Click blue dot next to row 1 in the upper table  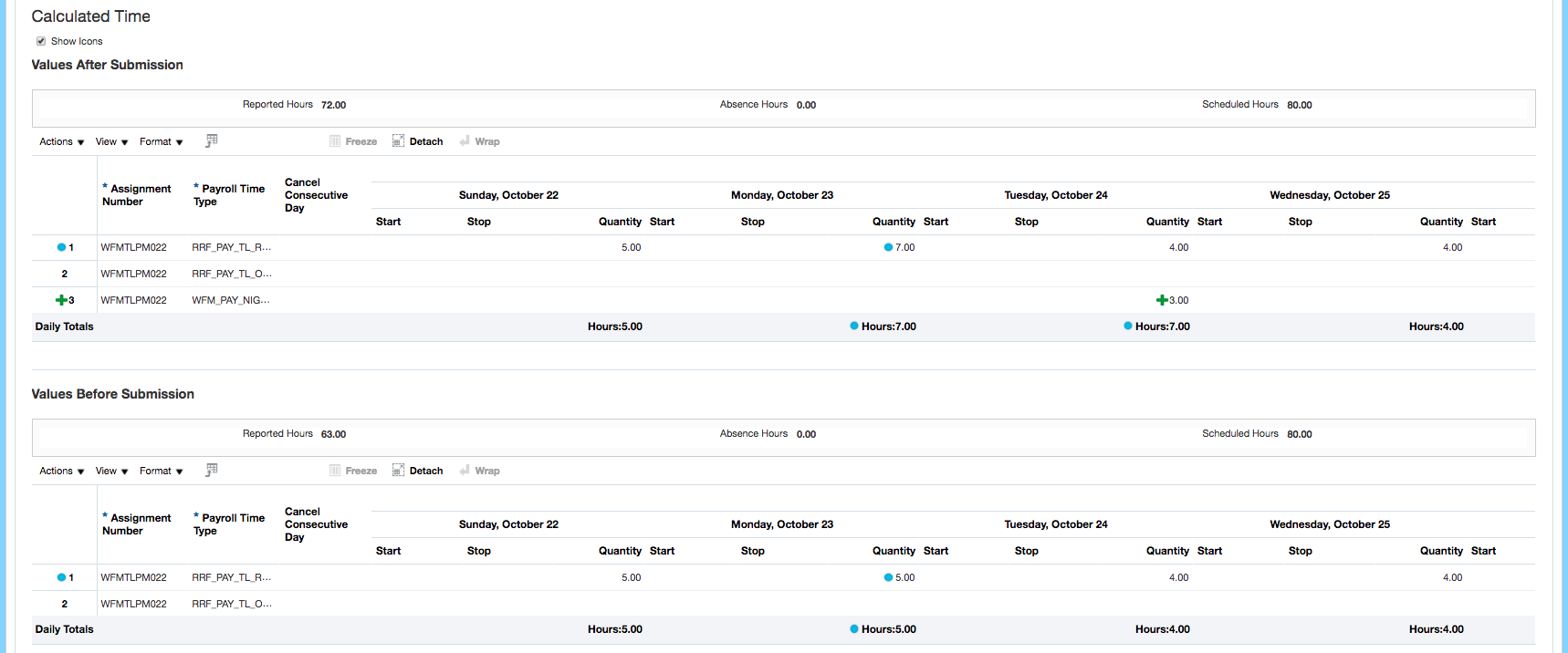[x=61, y=247]
